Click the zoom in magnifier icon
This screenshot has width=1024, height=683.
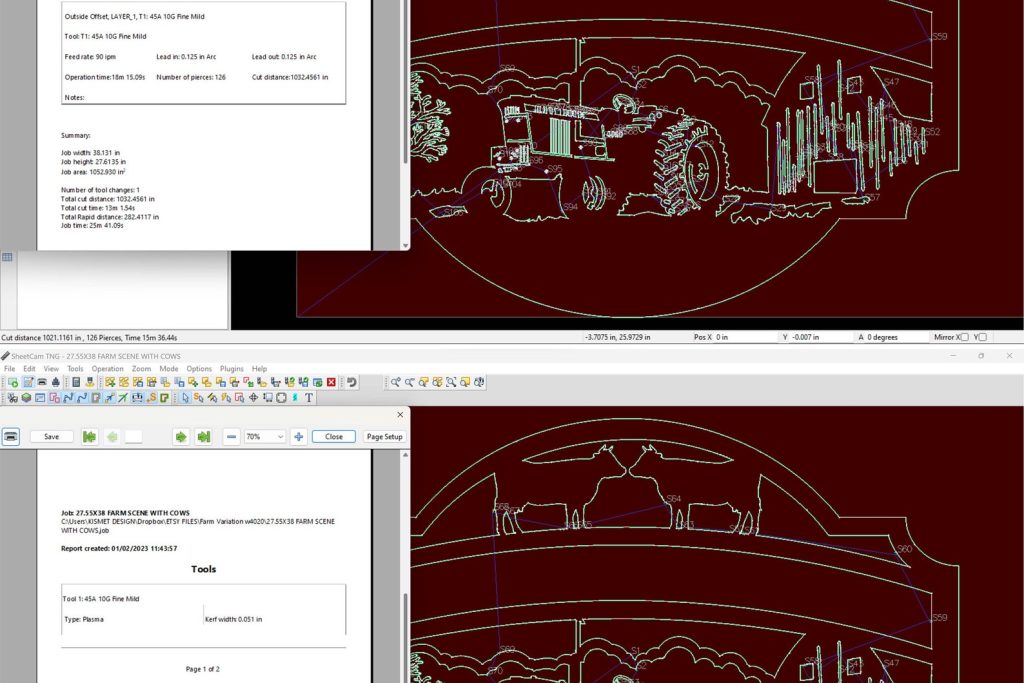pyautogui.click(x=397, y=382)
